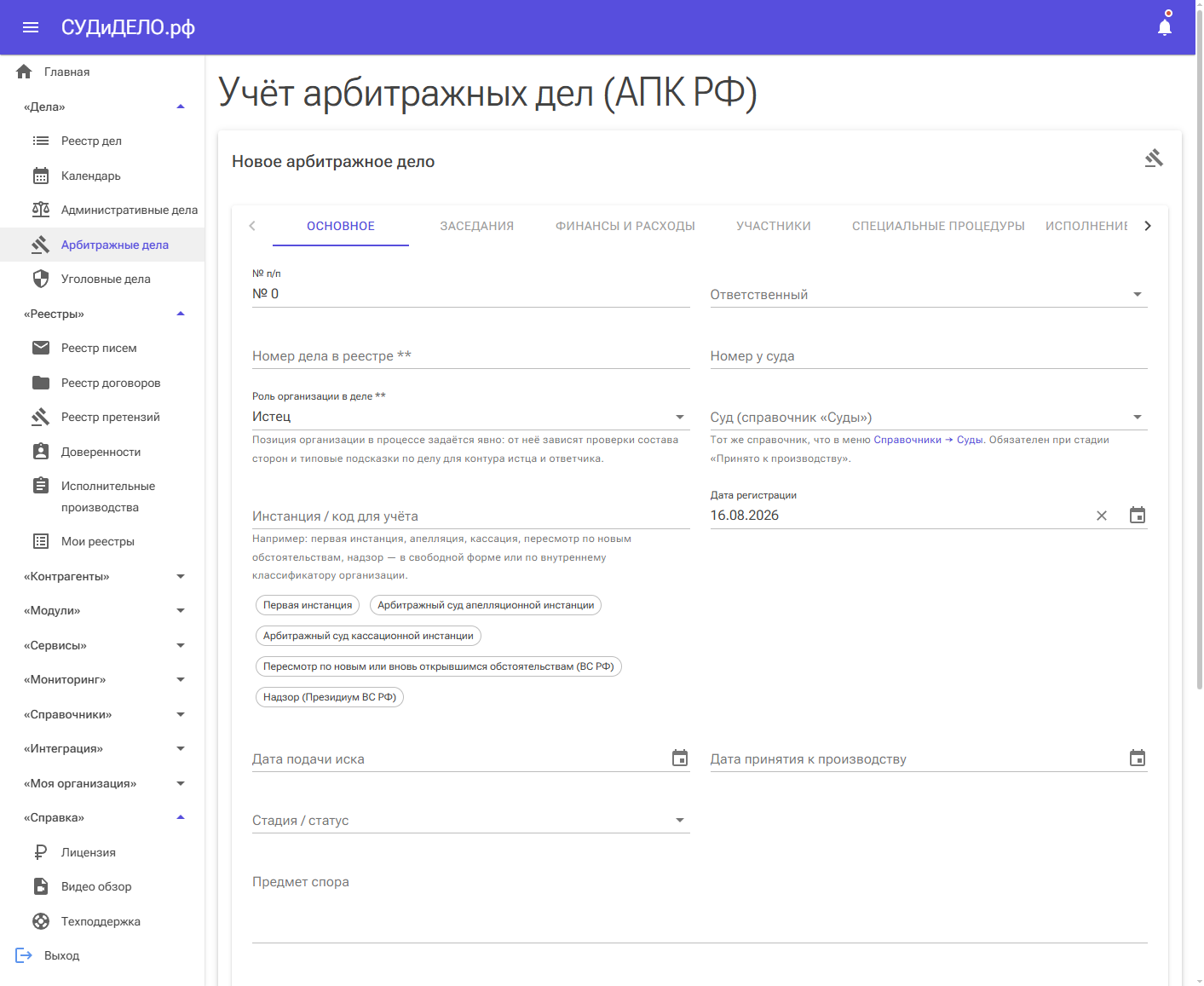Viewport: 1204px width, 986px height.
Task: Open the Суд (справочник «Суды») dropdown
Action: point(929,417)
